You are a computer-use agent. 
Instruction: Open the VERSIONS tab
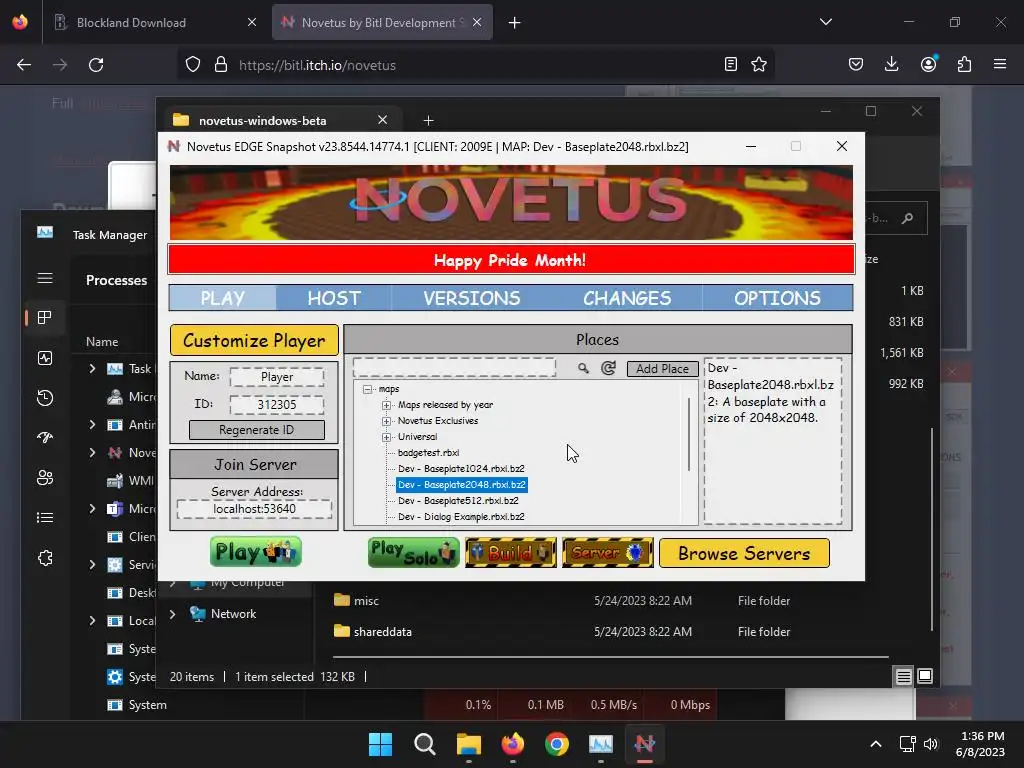pos(472,298)
